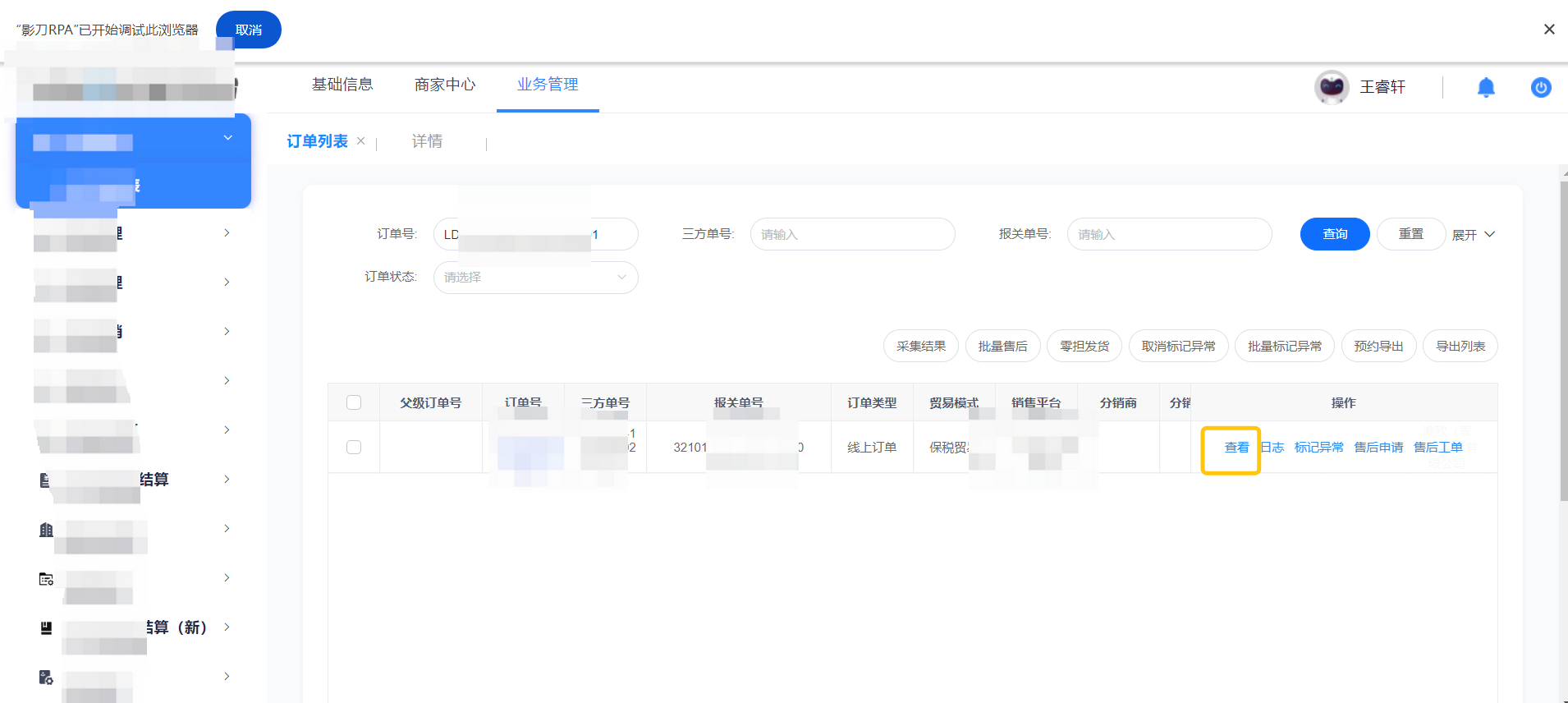Click the sidebar icon next to 结算
This screenshot has height=703, width=1568.
(45, 480)
